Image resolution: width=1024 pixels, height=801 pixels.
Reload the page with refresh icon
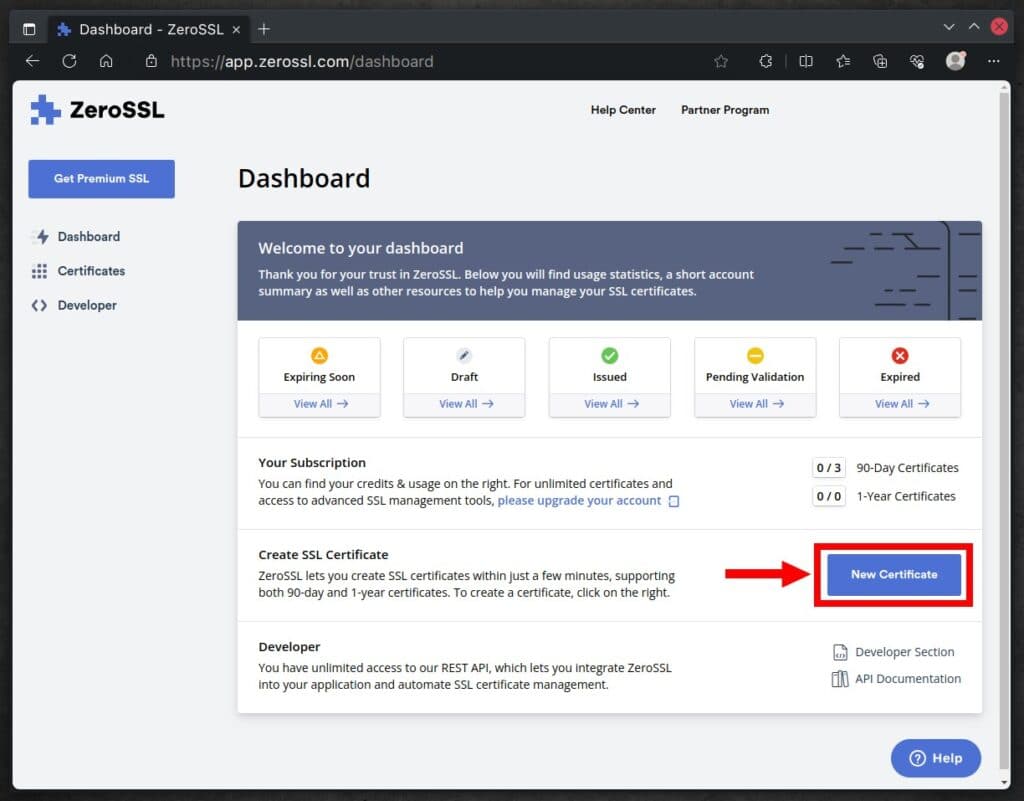[69, 61]
